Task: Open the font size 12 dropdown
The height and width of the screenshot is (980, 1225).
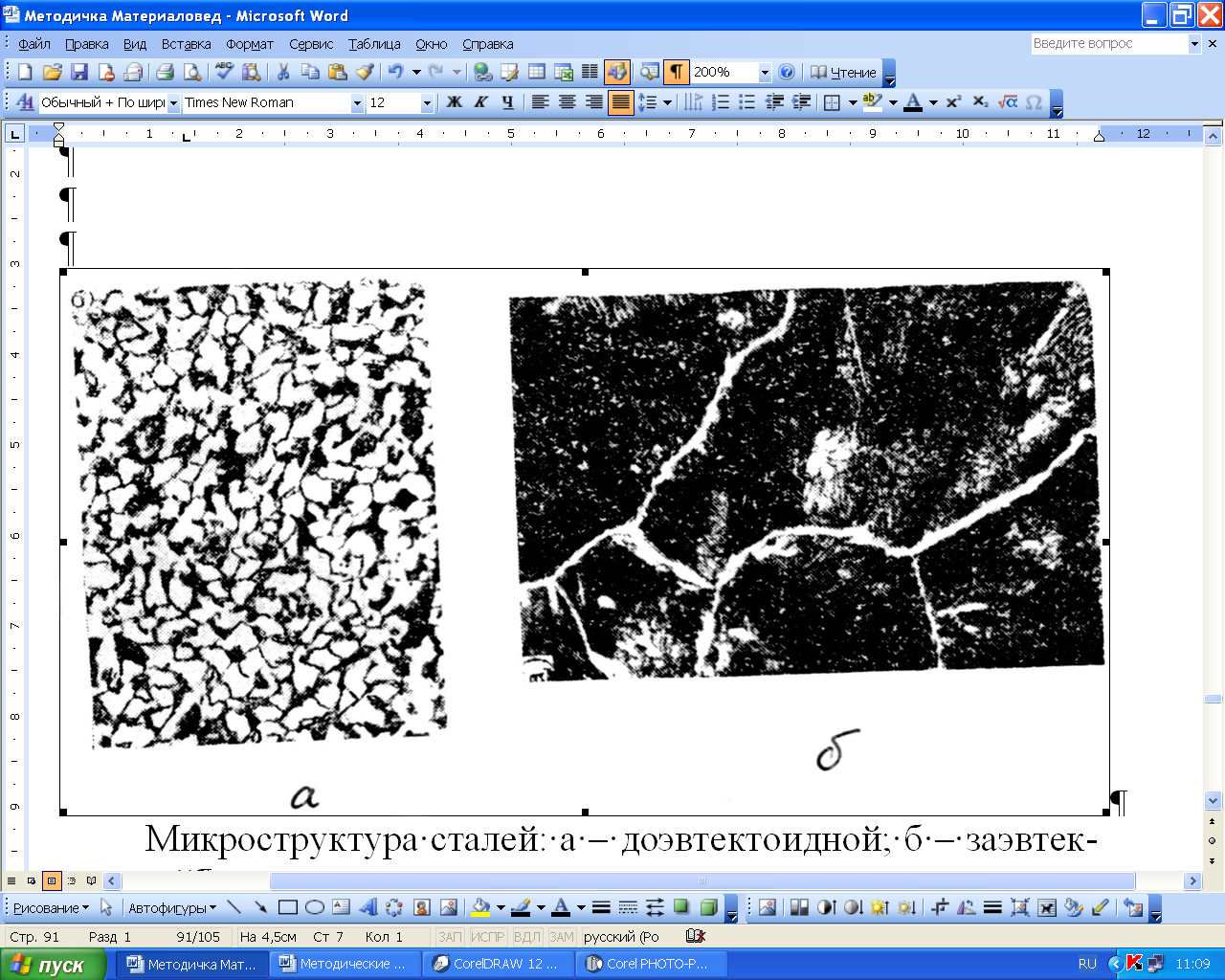Action: click(x=427, y=103)
